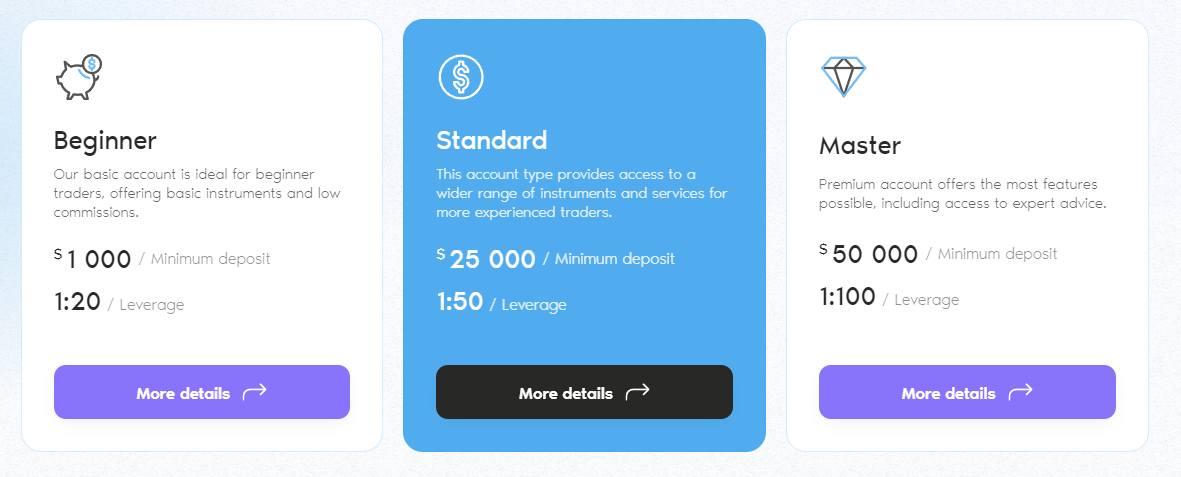Viewport: 1181px width, 477px height.
Task: Click the Beginner account description text
Action: click(184, 193)
